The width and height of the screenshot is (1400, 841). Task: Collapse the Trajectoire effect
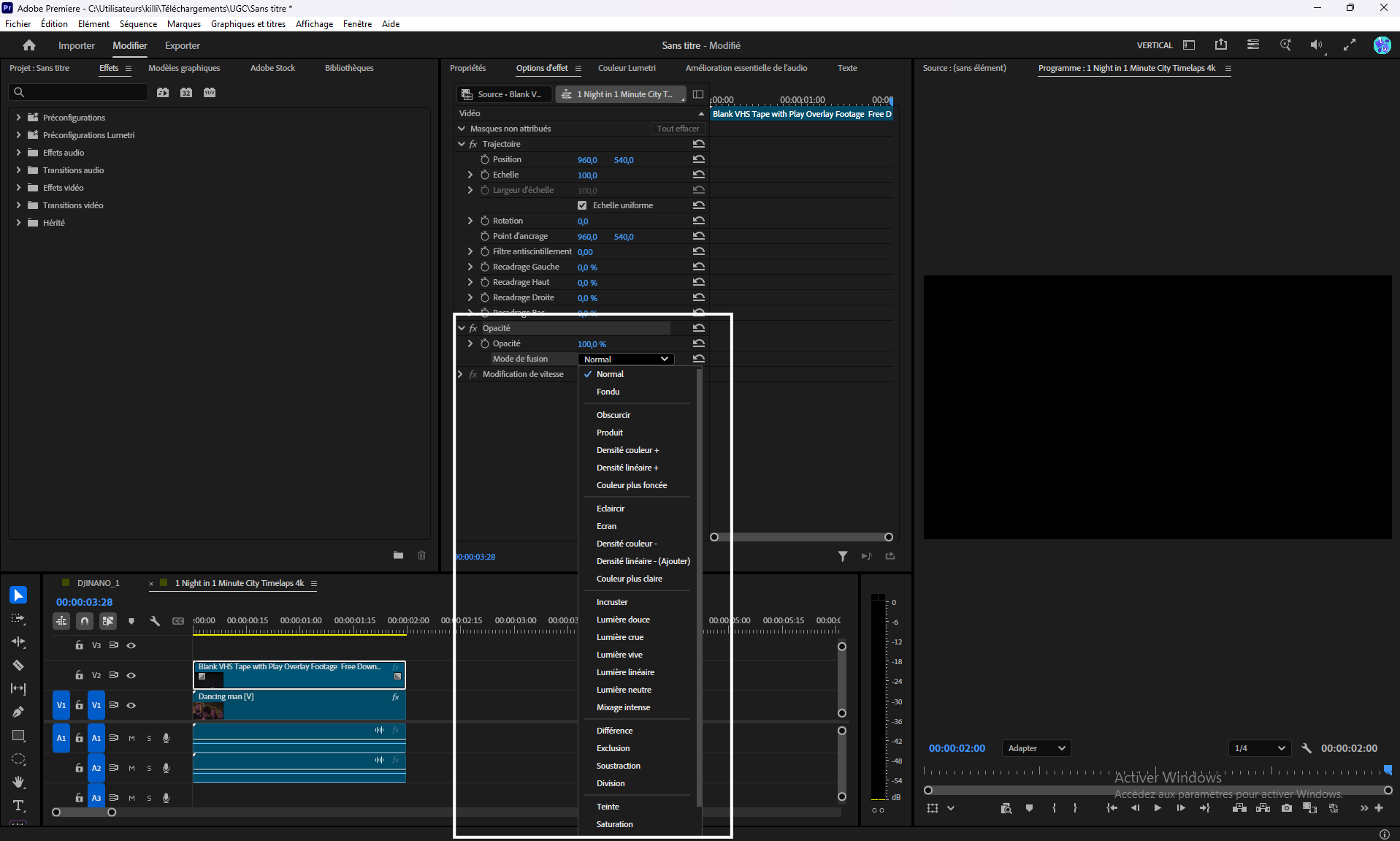point(462,144)
